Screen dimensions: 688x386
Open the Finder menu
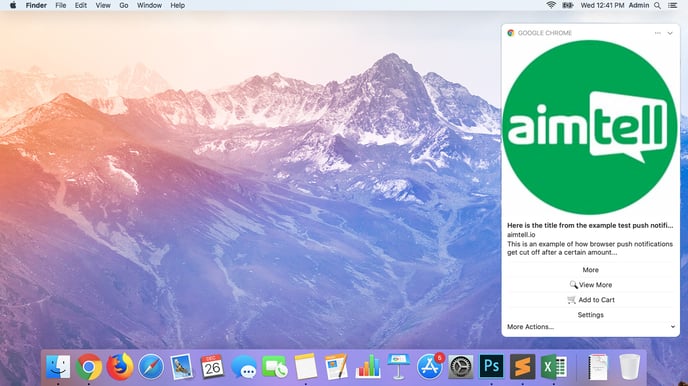point(36,5)
